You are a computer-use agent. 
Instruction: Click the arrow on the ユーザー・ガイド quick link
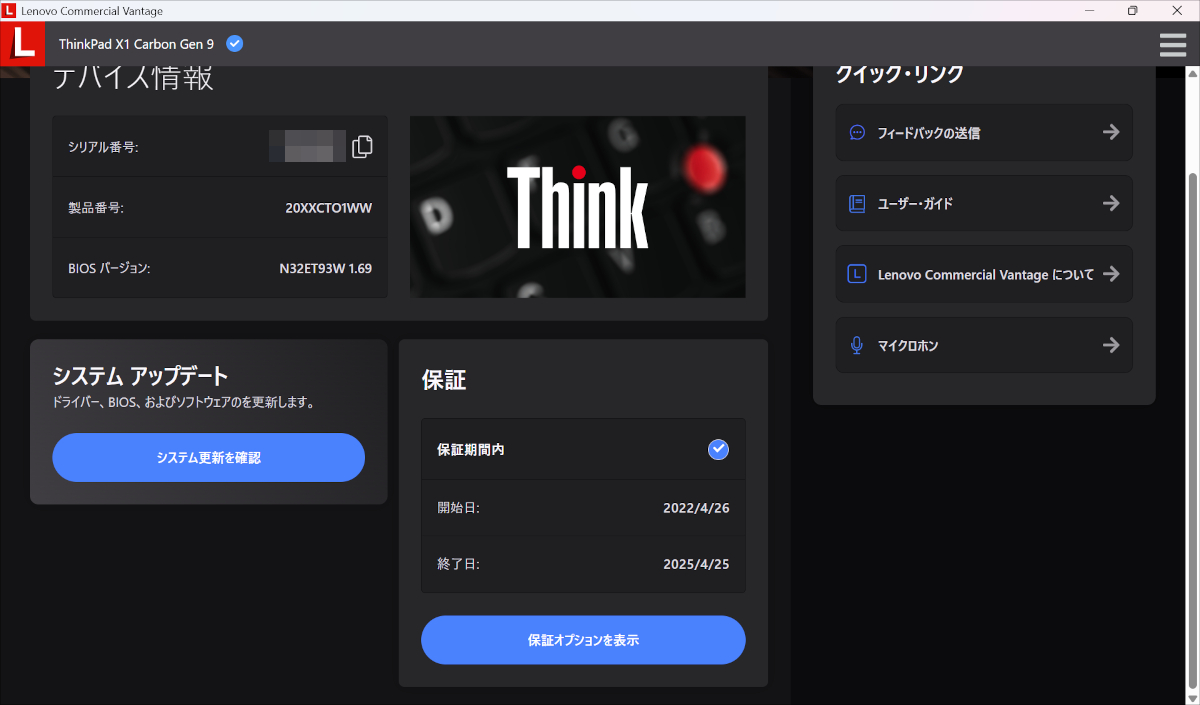(1111, 203)
